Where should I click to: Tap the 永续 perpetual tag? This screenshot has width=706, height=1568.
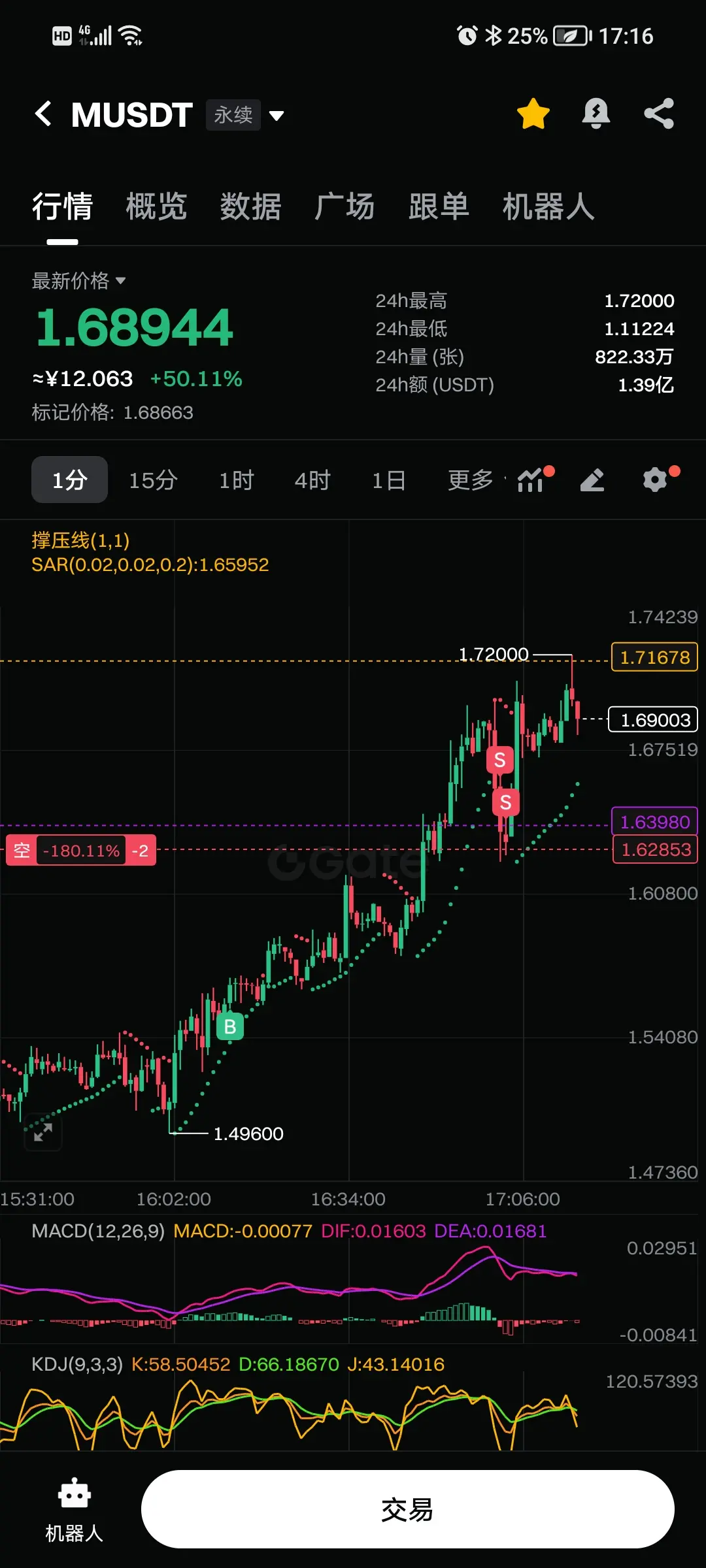(233, 115)
